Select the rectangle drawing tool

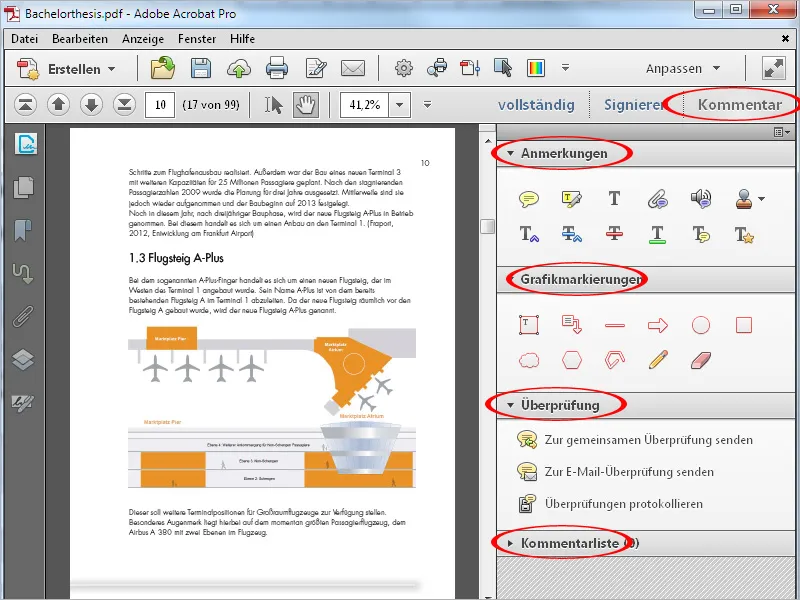[744, 325]
